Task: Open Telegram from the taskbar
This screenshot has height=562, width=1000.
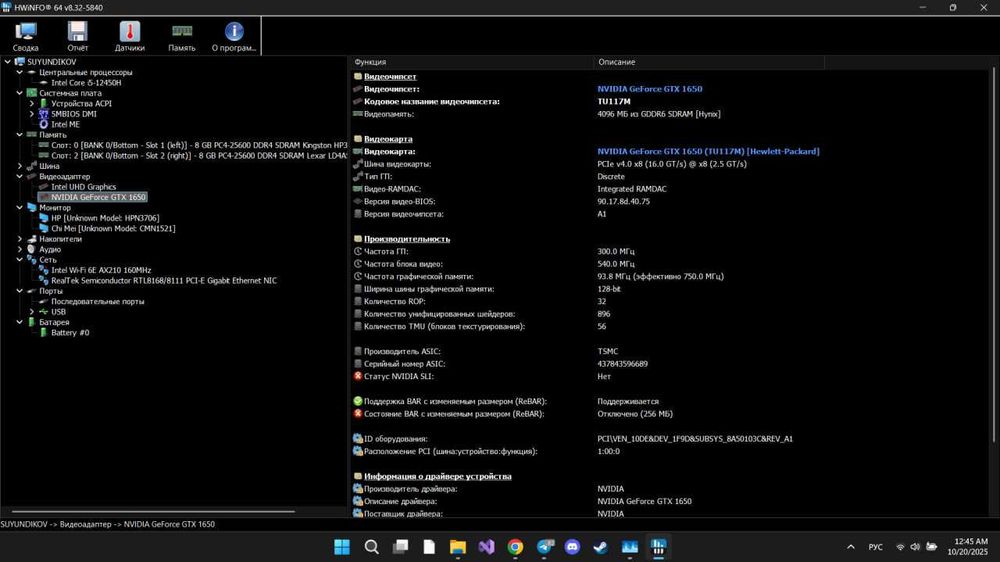Action: tap(545, 547)
